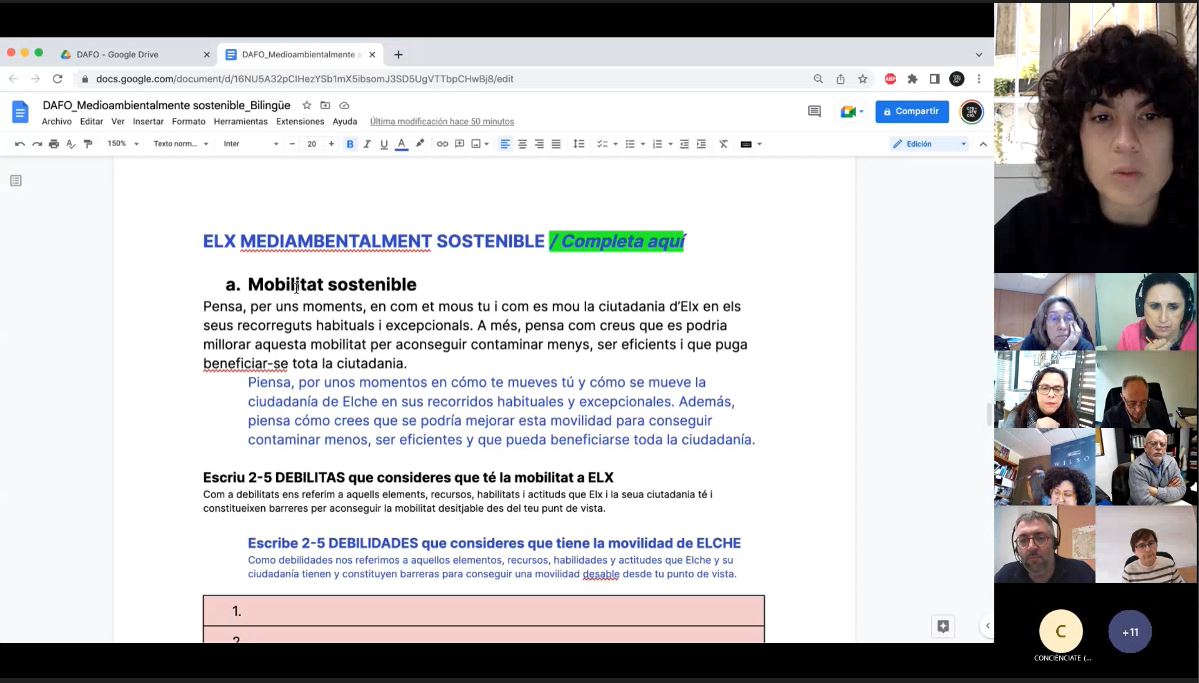Click the blue Compartir button

click(x=912, y=112)
